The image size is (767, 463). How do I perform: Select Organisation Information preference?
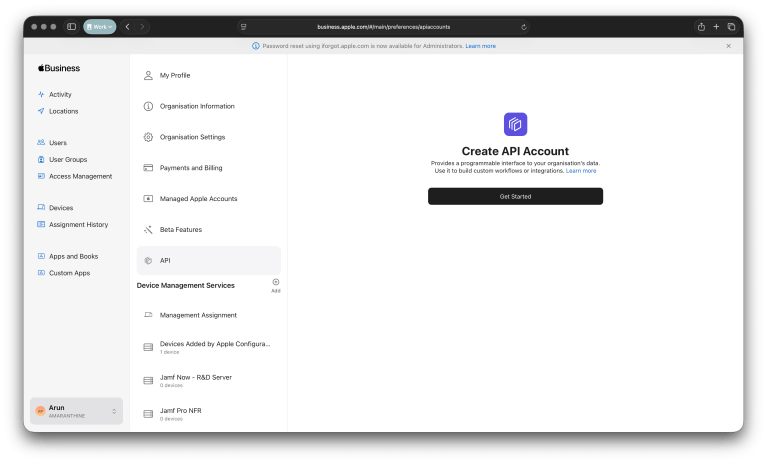(209, 106)
